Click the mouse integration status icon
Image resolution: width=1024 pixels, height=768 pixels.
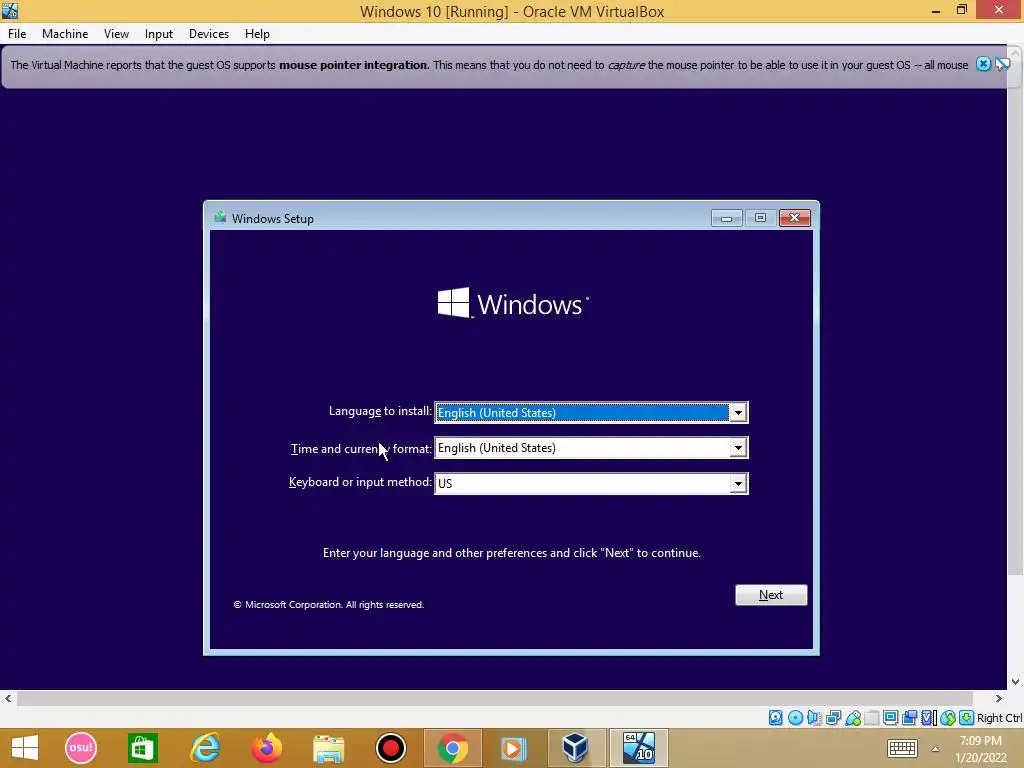(x=948, y=718)
